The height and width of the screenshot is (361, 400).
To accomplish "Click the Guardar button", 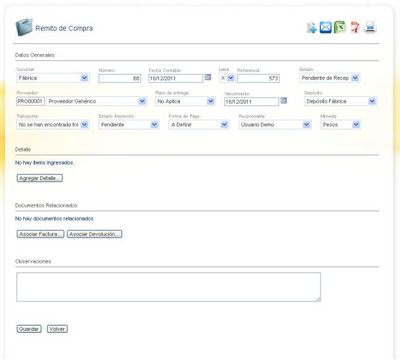I will (x=29, y=329).
